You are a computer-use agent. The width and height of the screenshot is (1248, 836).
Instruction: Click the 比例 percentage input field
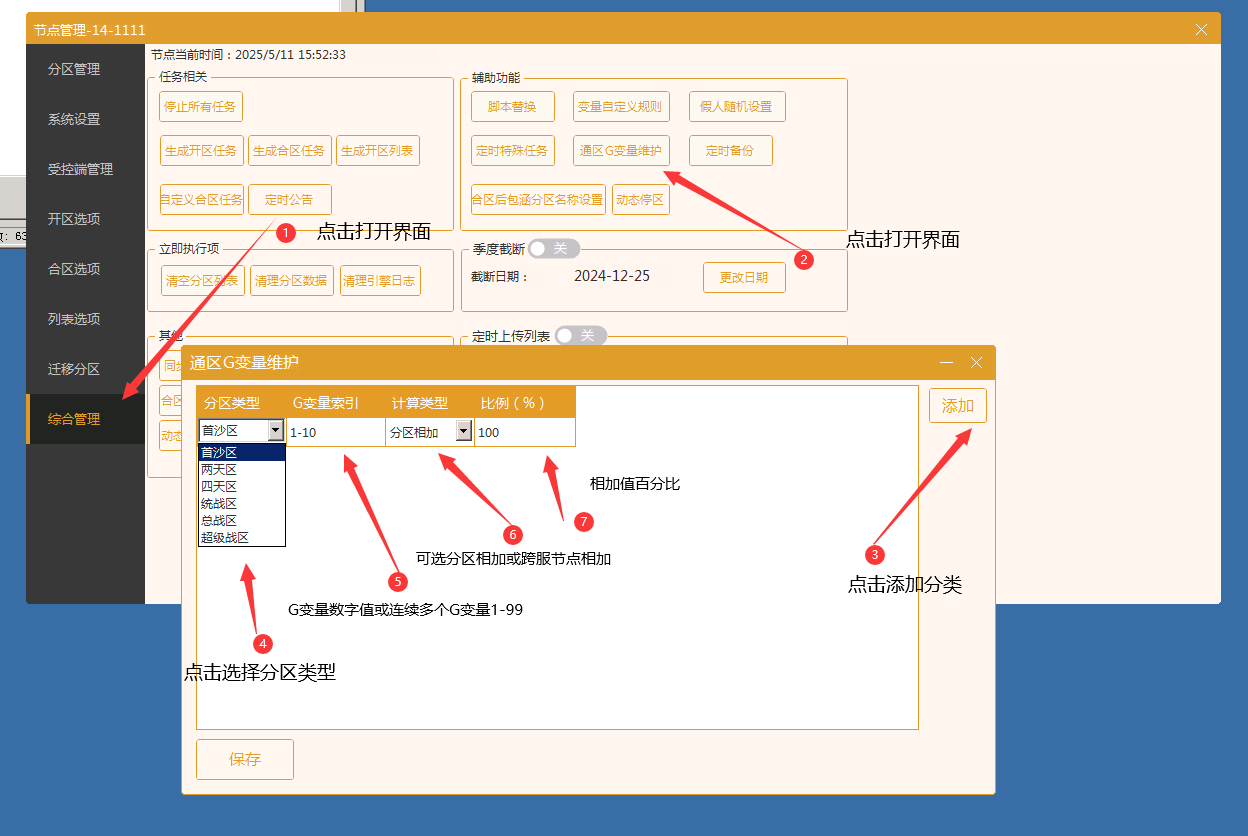[524, 432]
